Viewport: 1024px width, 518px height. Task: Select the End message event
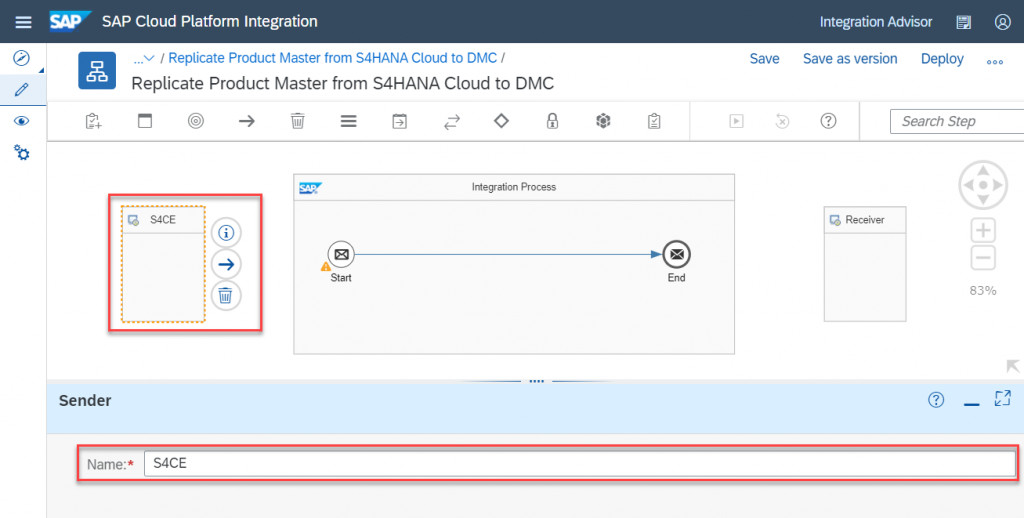pos(677,254)
